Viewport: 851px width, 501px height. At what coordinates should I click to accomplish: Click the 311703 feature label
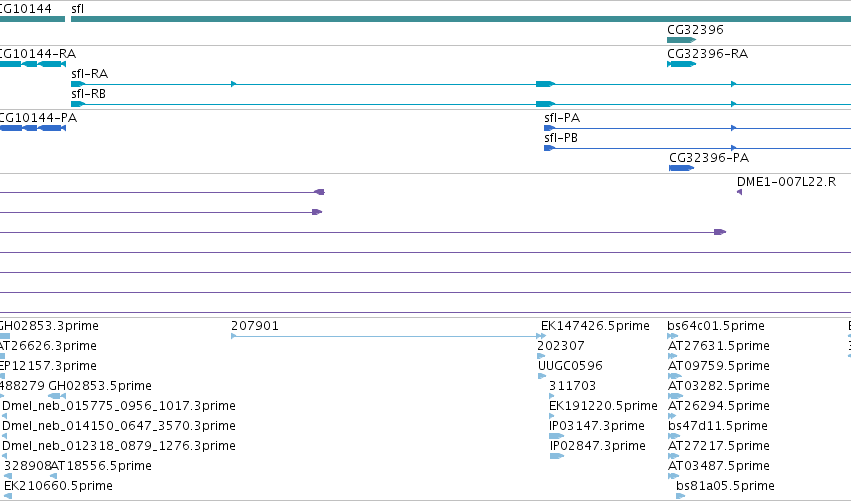pos(572,386)
